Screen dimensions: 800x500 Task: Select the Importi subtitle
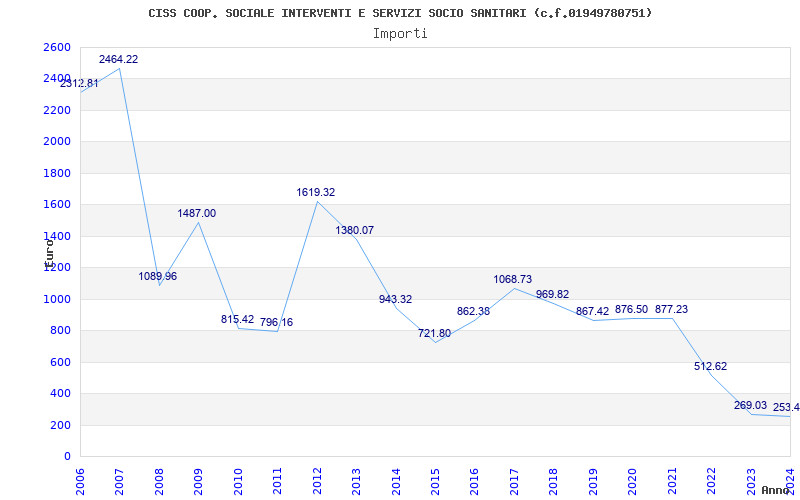tap(400, 33)
